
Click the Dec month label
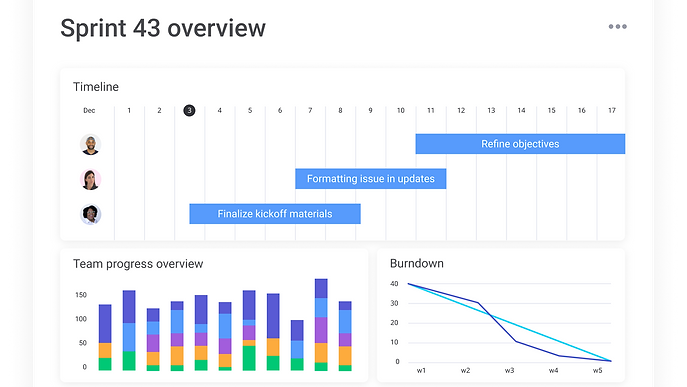(89, 110)
